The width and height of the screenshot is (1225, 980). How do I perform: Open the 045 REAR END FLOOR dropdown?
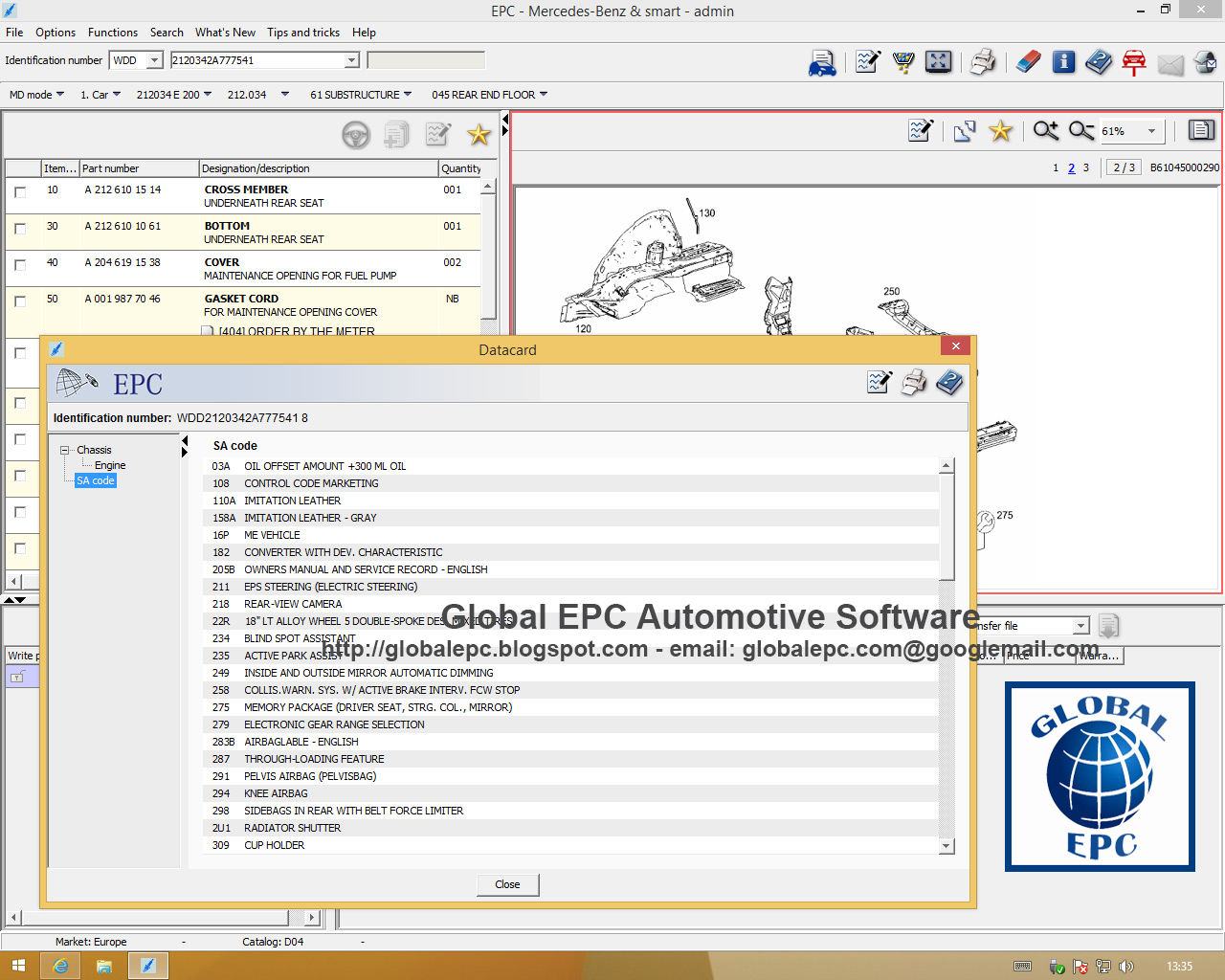point(489,95)
